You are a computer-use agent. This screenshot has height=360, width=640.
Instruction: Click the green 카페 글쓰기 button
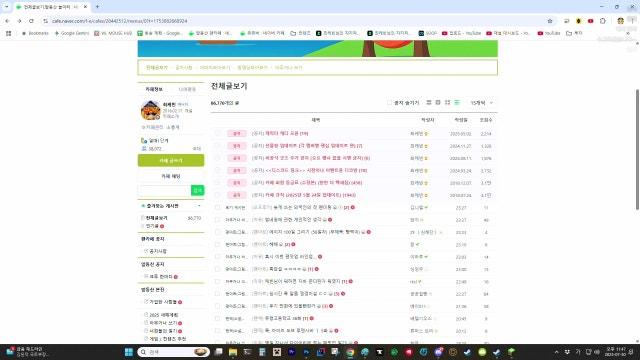point(171,160)
